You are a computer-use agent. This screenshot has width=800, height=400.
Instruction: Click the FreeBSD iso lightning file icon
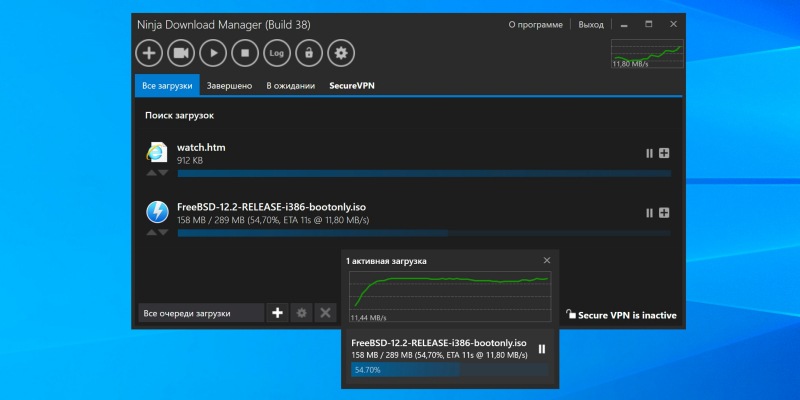click(157, 212)
